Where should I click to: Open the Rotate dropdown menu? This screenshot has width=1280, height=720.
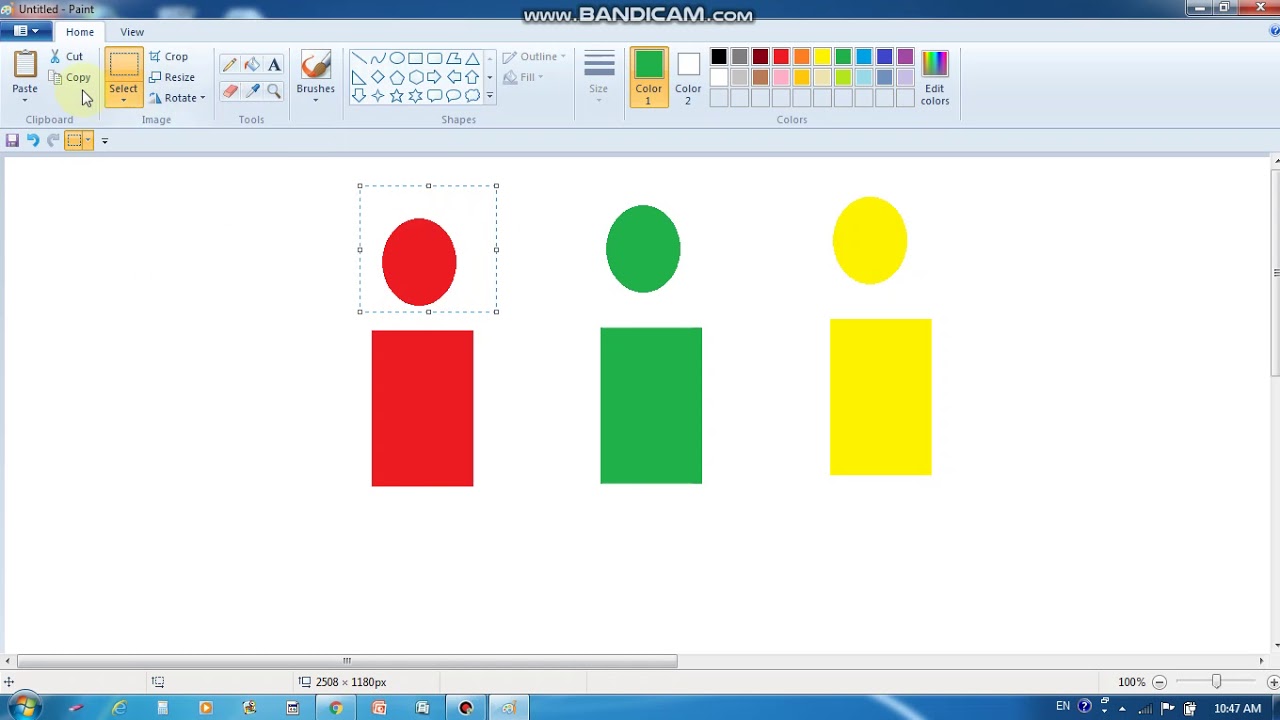[x=177, y=98]
